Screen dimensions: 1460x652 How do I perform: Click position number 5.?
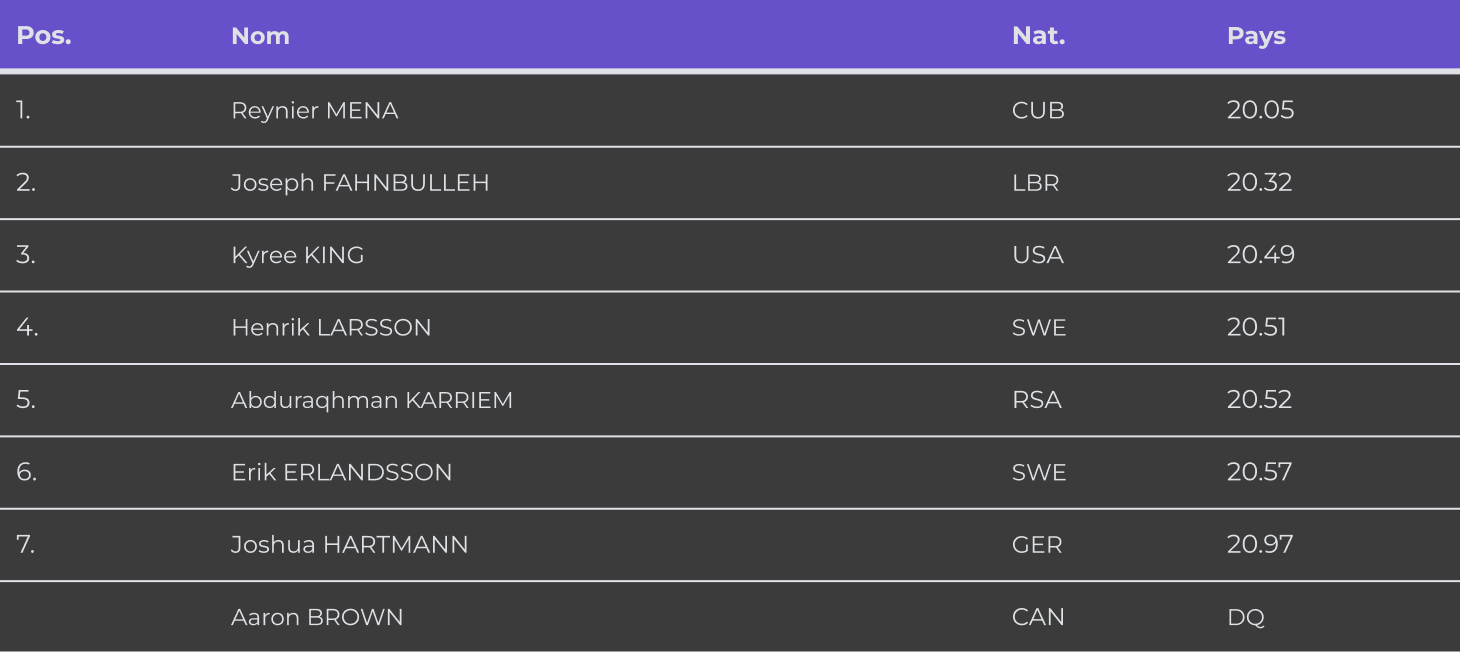point(26,400)
